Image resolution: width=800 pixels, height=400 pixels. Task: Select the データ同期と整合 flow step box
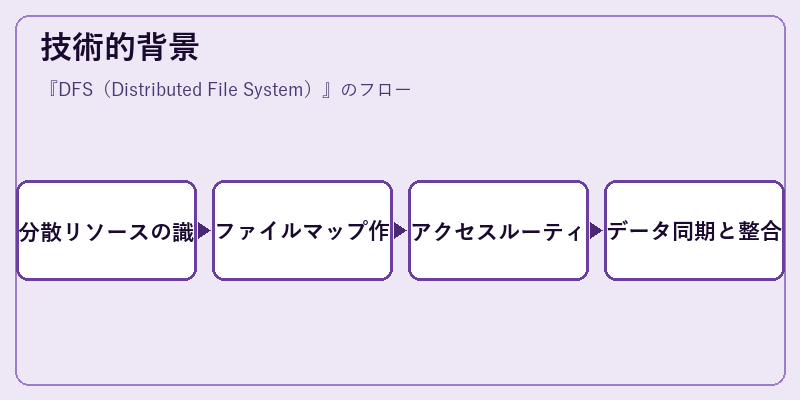pyautogui.click(x=694, y=231)
